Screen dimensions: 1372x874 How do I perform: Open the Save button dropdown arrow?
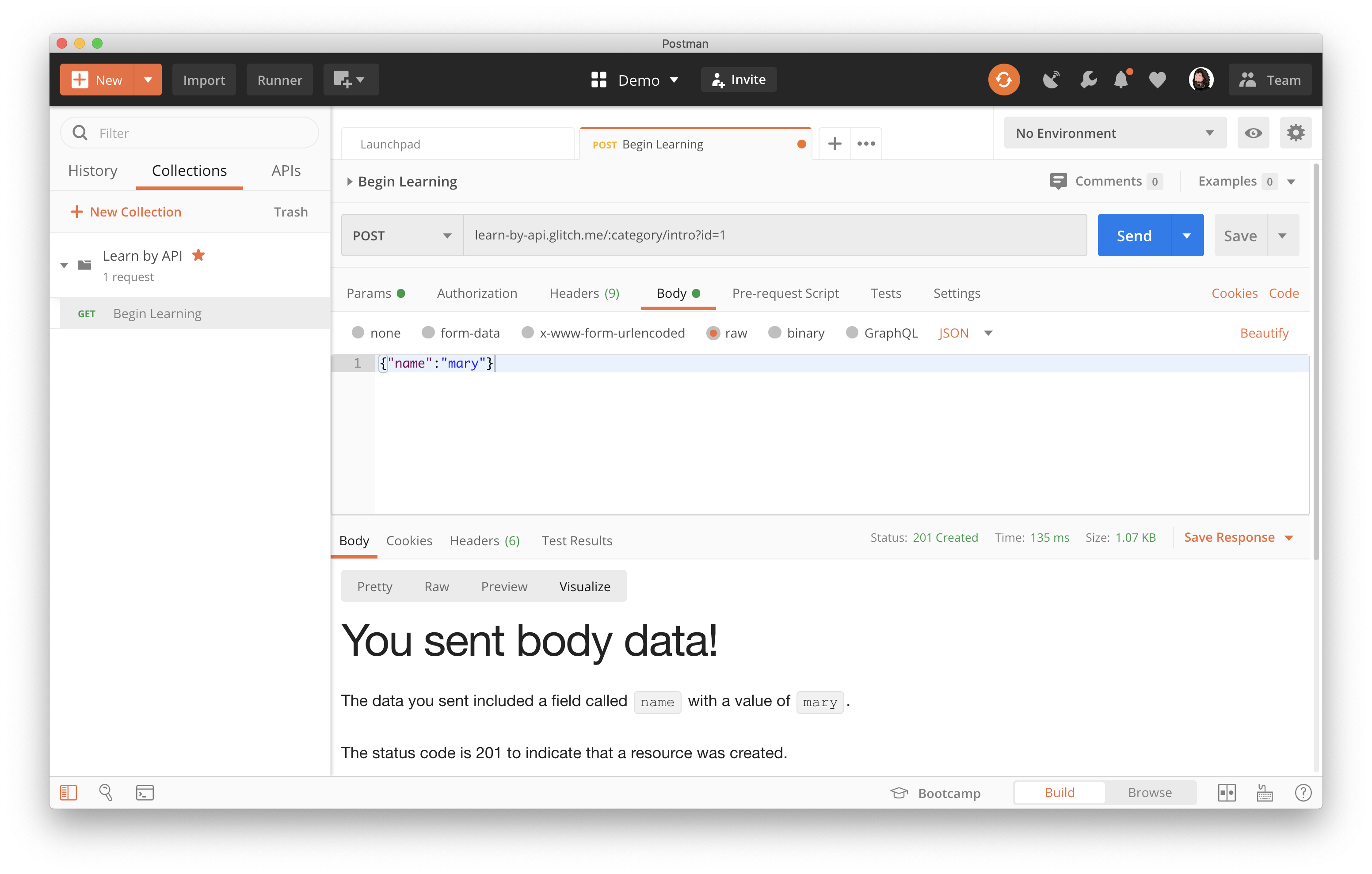(1282, 236)
